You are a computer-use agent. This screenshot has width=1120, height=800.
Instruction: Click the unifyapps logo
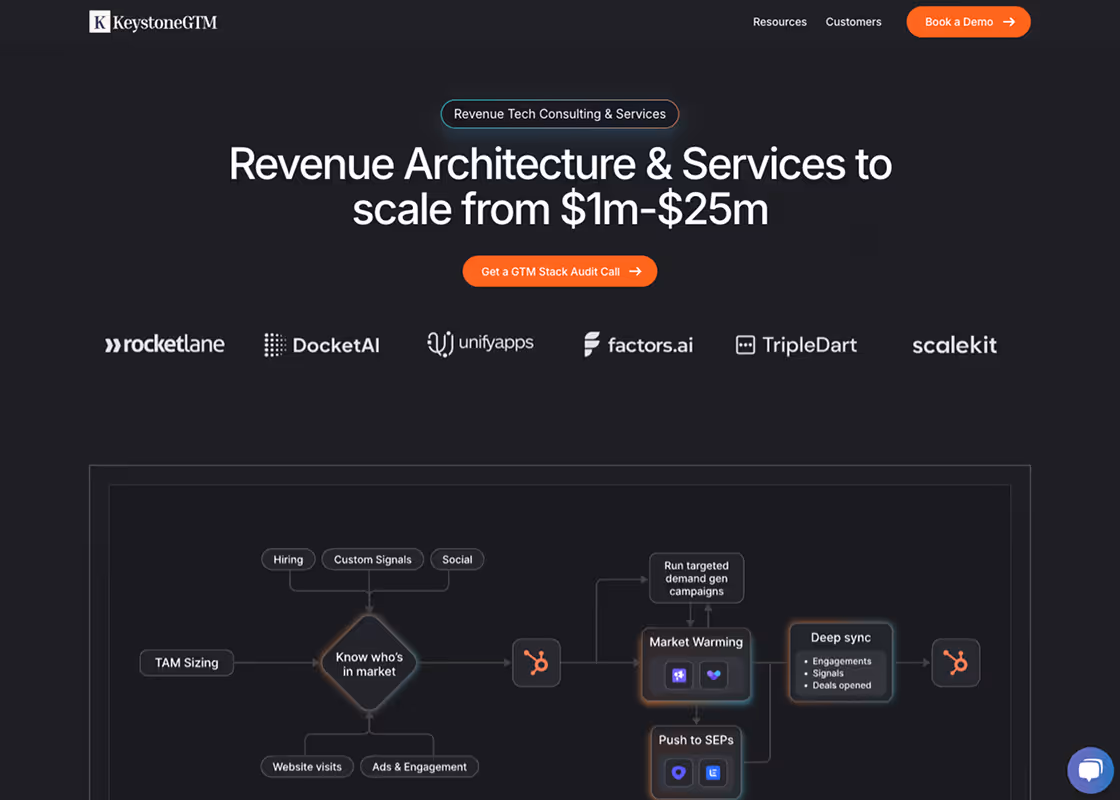[x=480, y=344]
